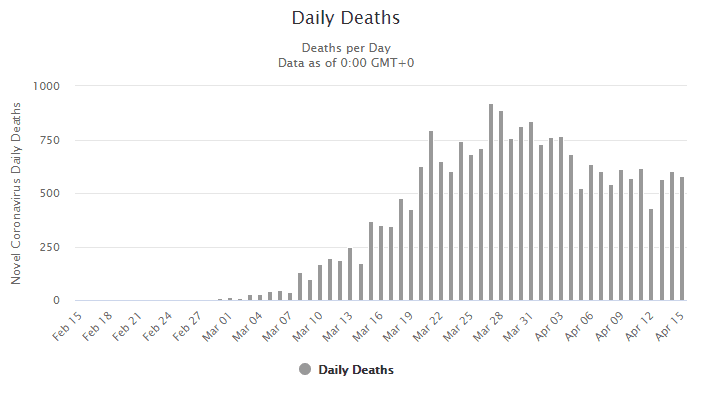Click the 500 y-axis value label
This screenshot has height=393, width=709.
click(50, 194)
